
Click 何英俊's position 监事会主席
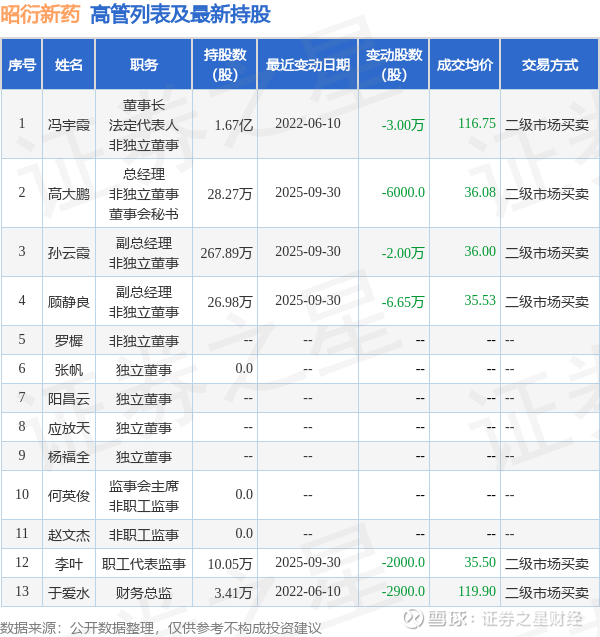pyautogui.click(x=143, y=485)
